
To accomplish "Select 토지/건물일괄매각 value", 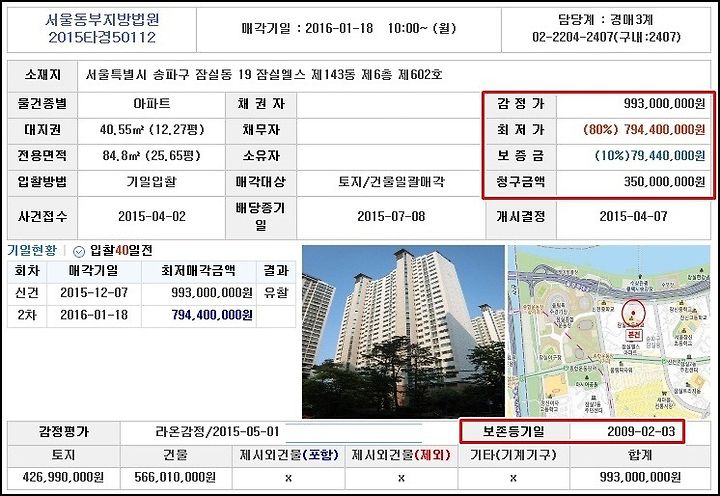I will coord(391,182).
